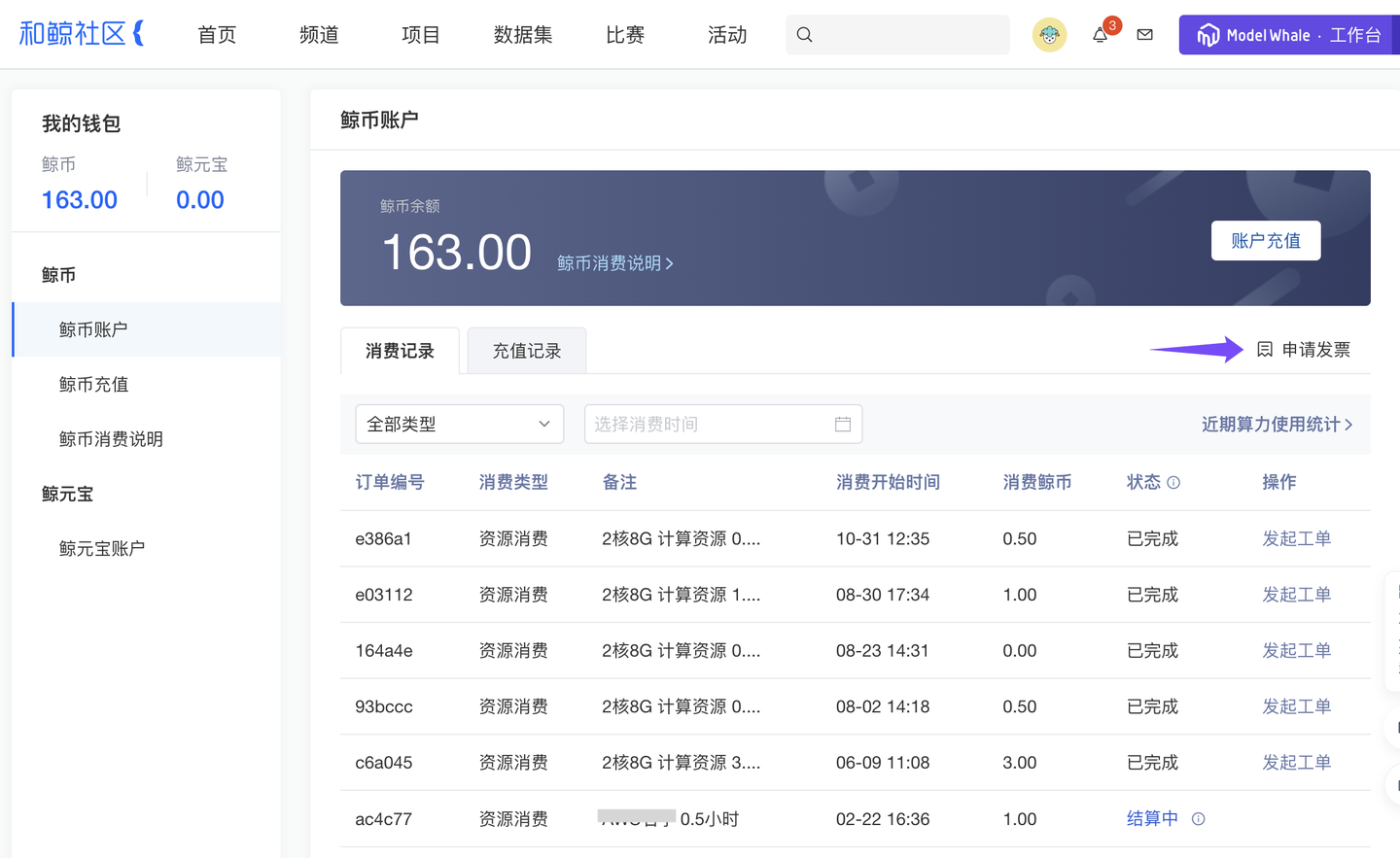The height and width of the screenshot is (858, 1400).
Task: Click 申请发票 link
Action: [1315, 350]
